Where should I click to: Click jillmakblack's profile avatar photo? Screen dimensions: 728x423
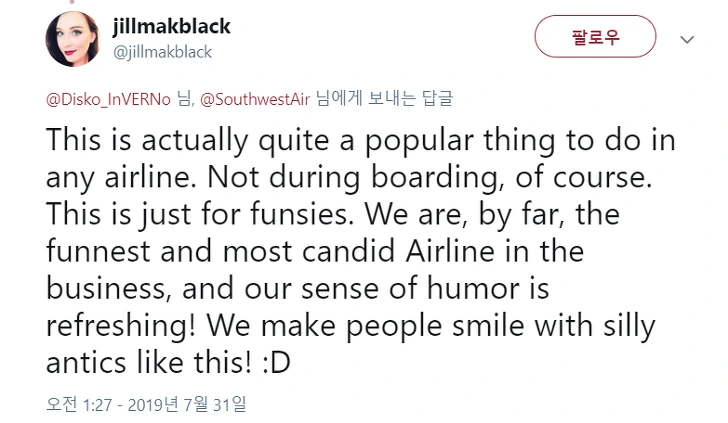pos(72,40)
